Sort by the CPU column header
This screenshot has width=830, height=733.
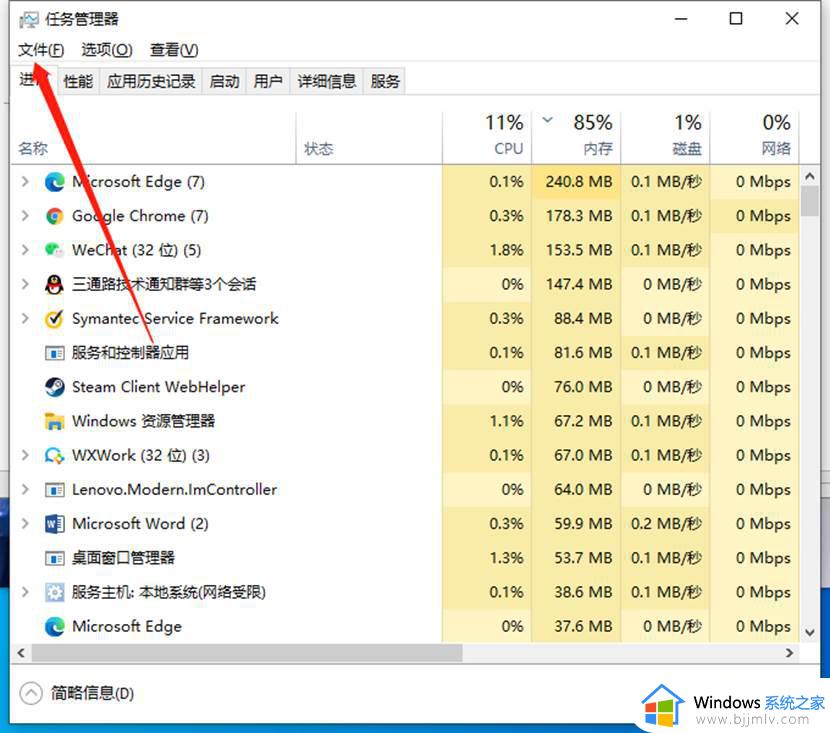coord(487,139)
